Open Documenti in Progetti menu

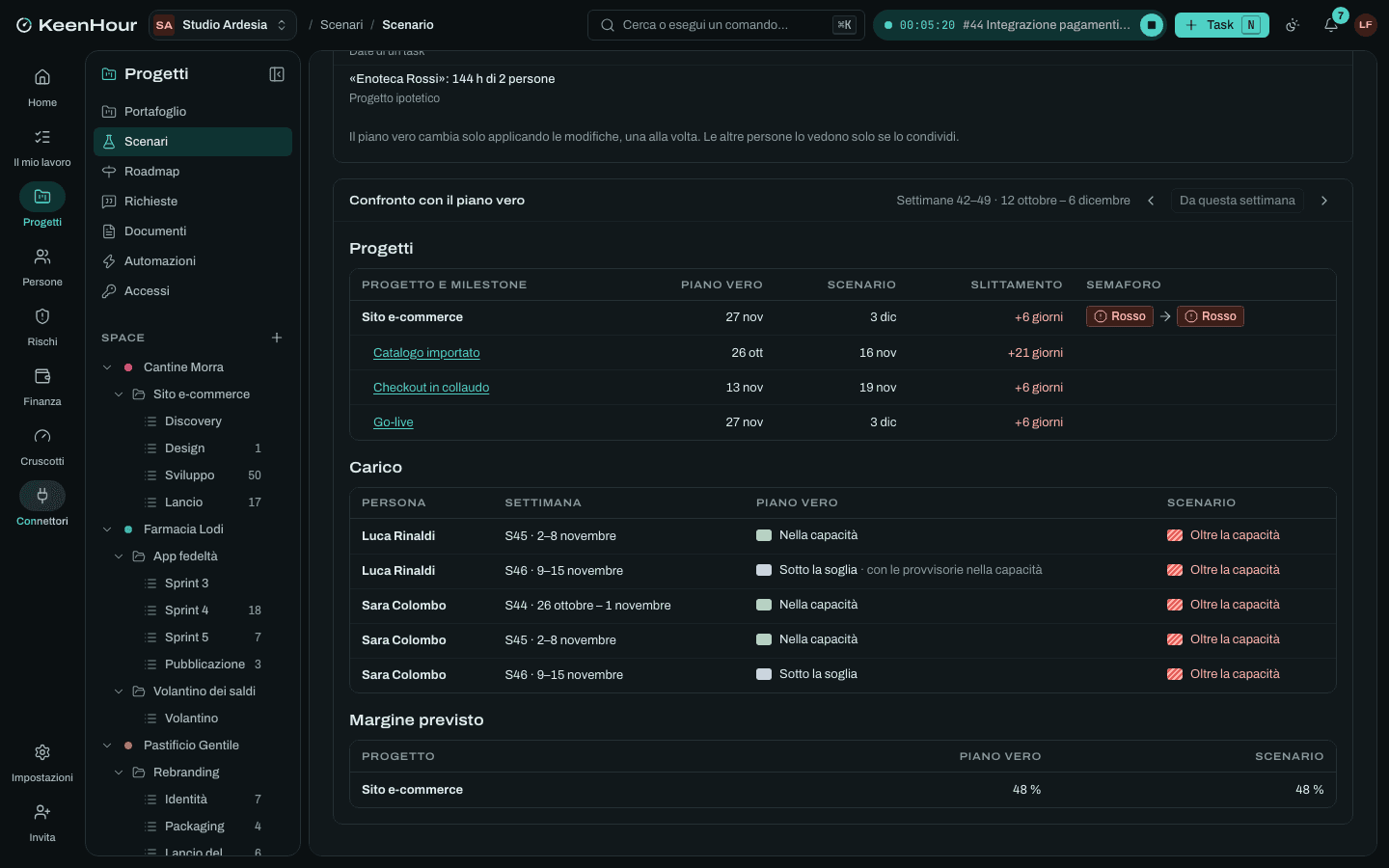(x=193, y=231)
